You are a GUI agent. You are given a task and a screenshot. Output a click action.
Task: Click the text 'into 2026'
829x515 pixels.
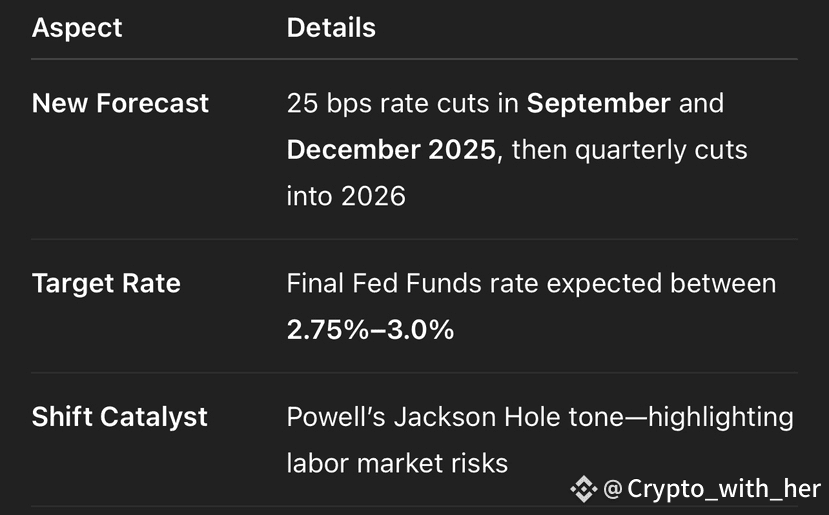(346, 196)
